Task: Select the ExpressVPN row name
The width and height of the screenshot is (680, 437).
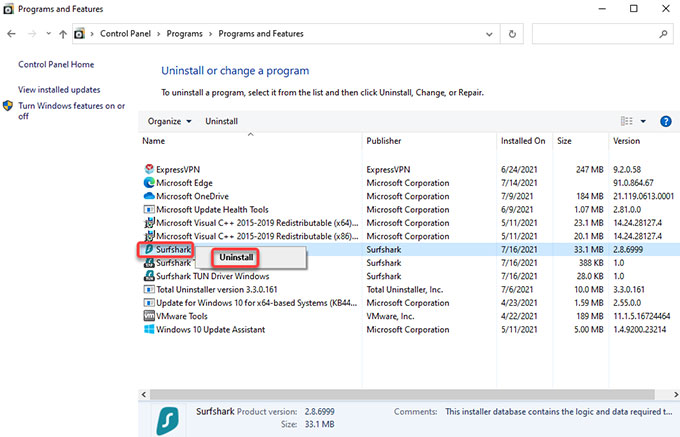Action: pyautogui.click(x=178, y=170)
